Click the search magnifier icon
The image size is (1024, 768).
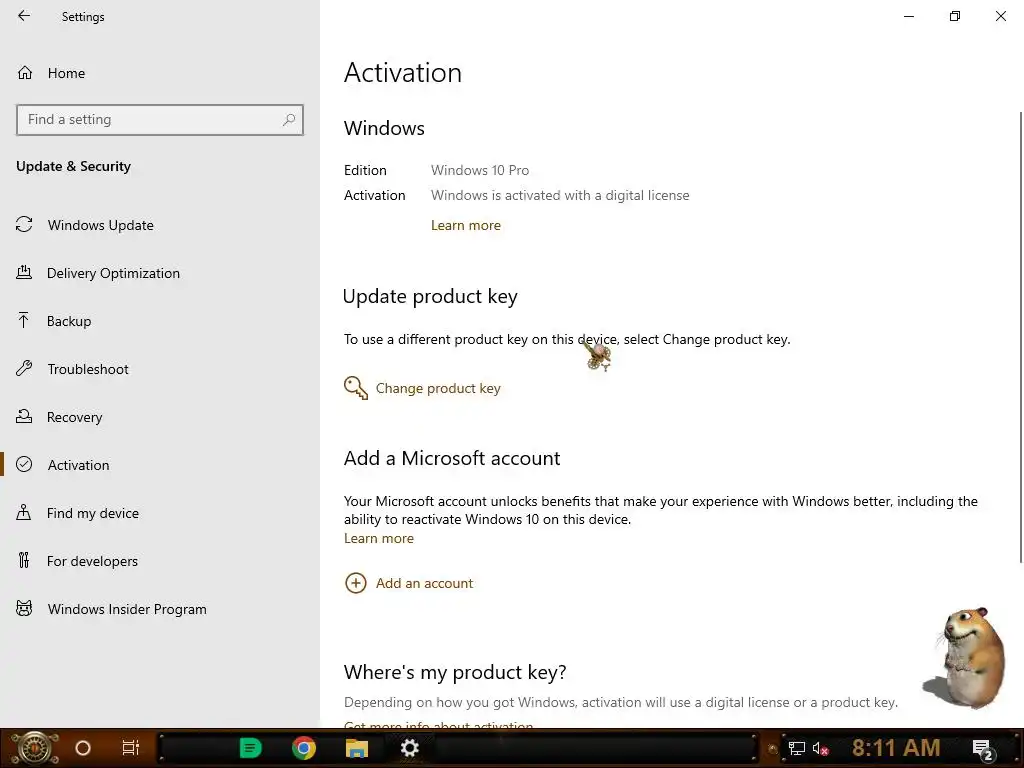point(289,120)
